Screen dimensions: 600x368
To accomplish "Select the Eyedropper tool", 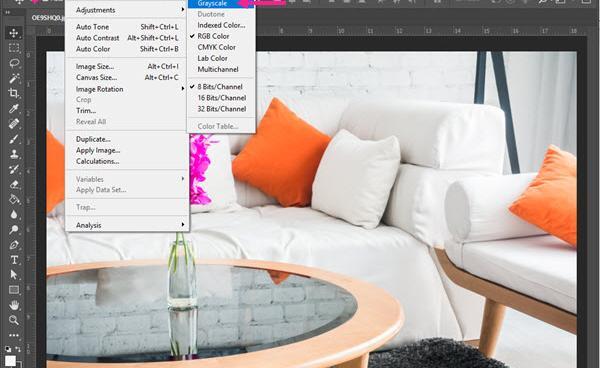I will click(x=14, y=109).
